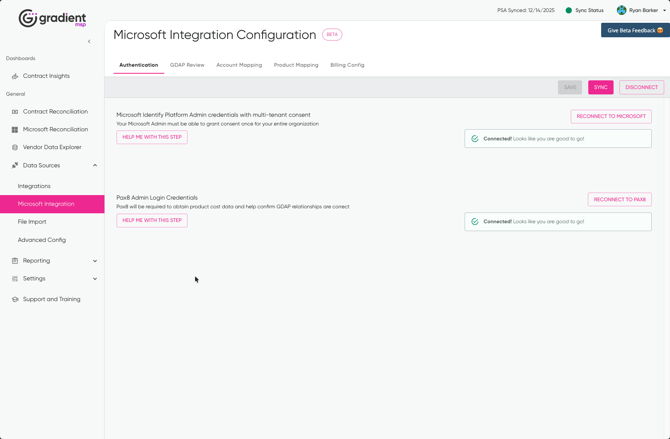Click the Gradient MSP logo
This screenshot has height=439, width=670.
[x=52, y=18]
